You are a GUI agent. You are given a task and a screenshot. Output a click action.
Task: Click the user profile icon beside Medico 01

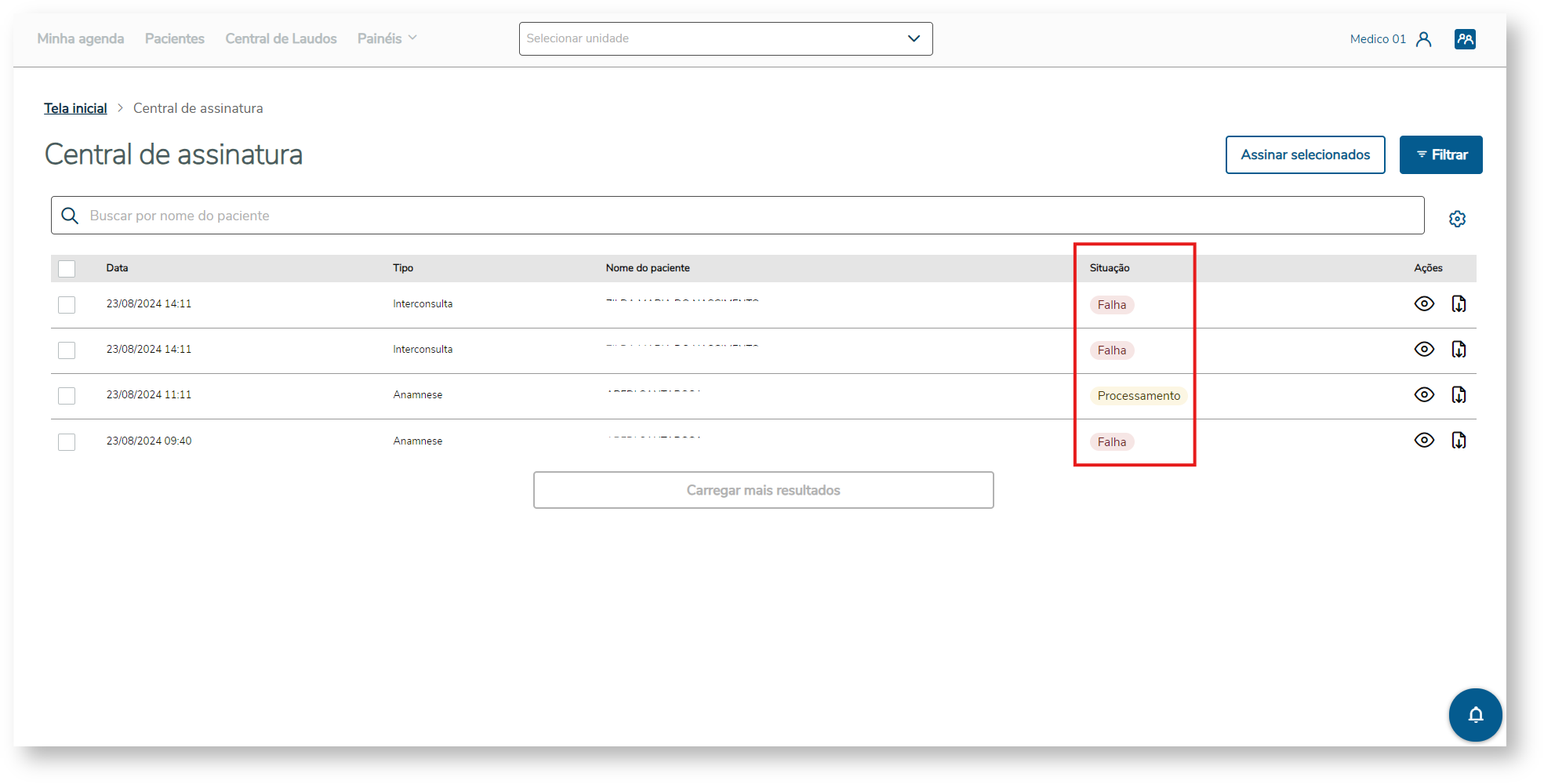1424,39
